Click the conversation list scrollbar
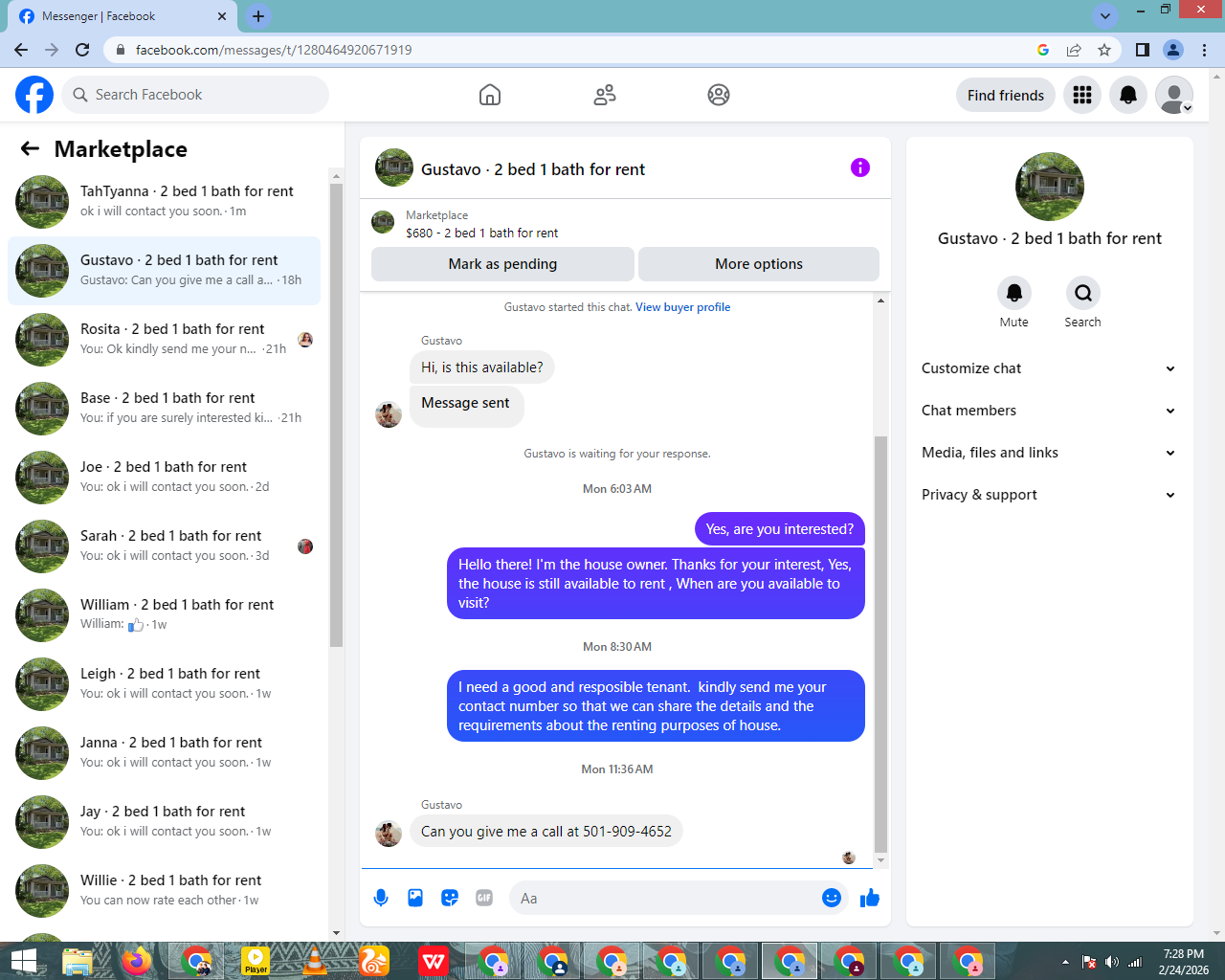 point(336,415)
